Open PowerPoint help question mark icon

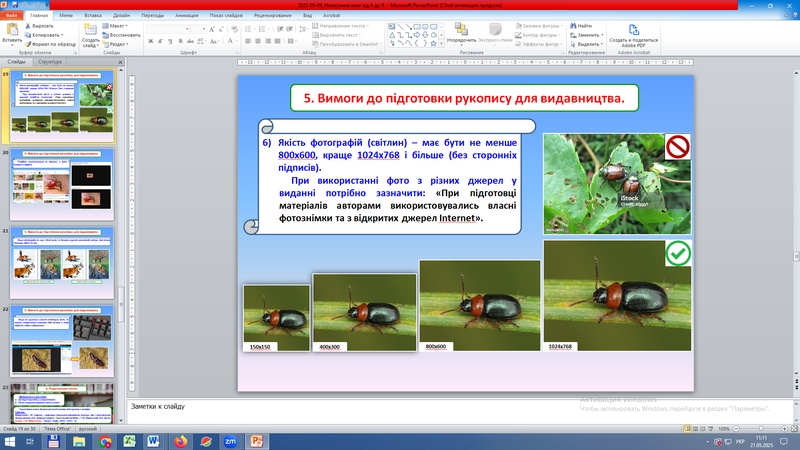795,15
